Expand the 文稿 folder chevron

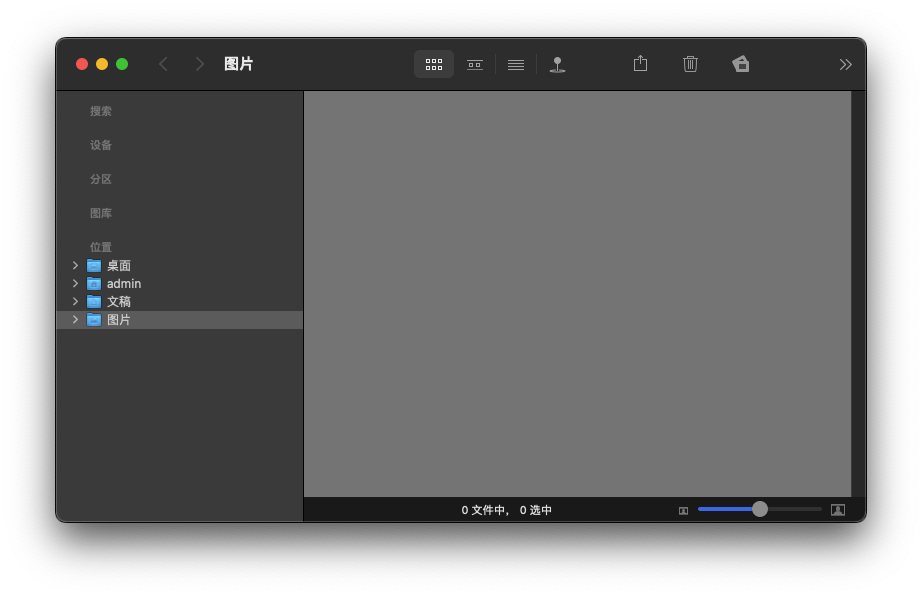tap(75, 302)
